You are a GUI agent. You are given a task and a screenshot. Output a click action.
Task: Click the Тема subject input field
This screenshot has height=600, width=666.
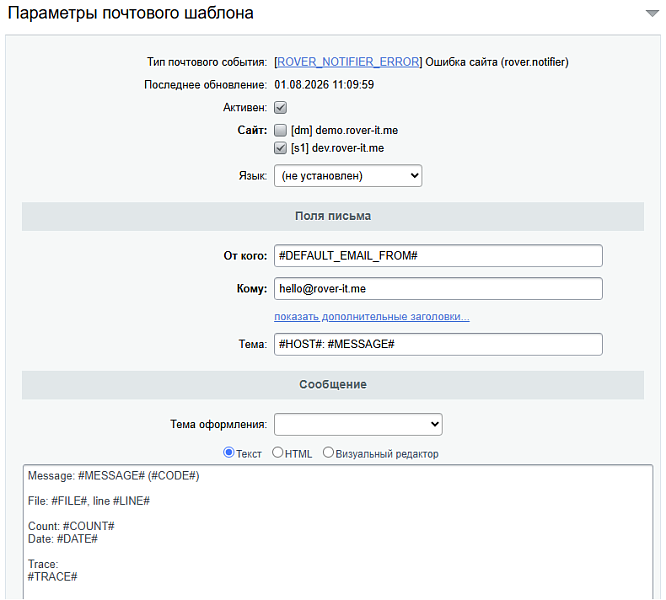click(x=438, y=344)
